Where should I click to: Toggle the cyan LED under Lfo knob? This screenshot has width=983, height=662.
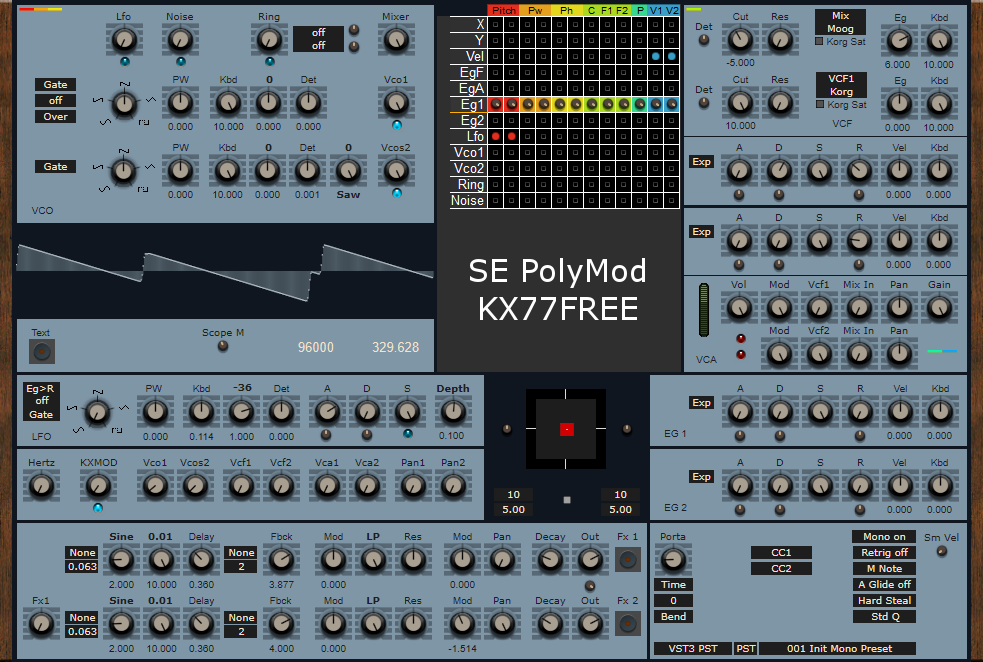click(x=124, y=61)
